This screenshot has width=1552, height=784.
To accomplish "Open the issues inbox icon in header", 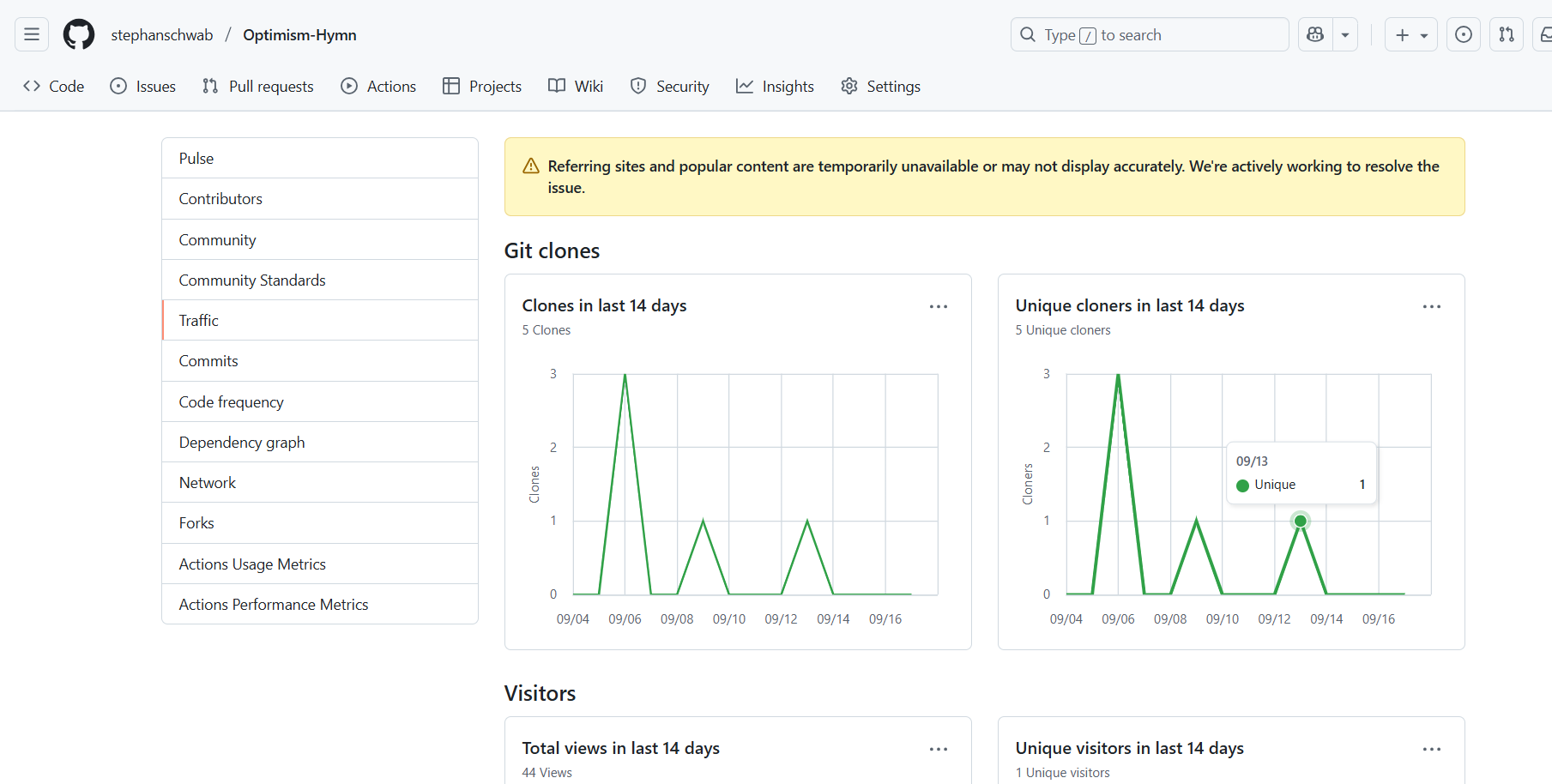I will (1464, 34).
